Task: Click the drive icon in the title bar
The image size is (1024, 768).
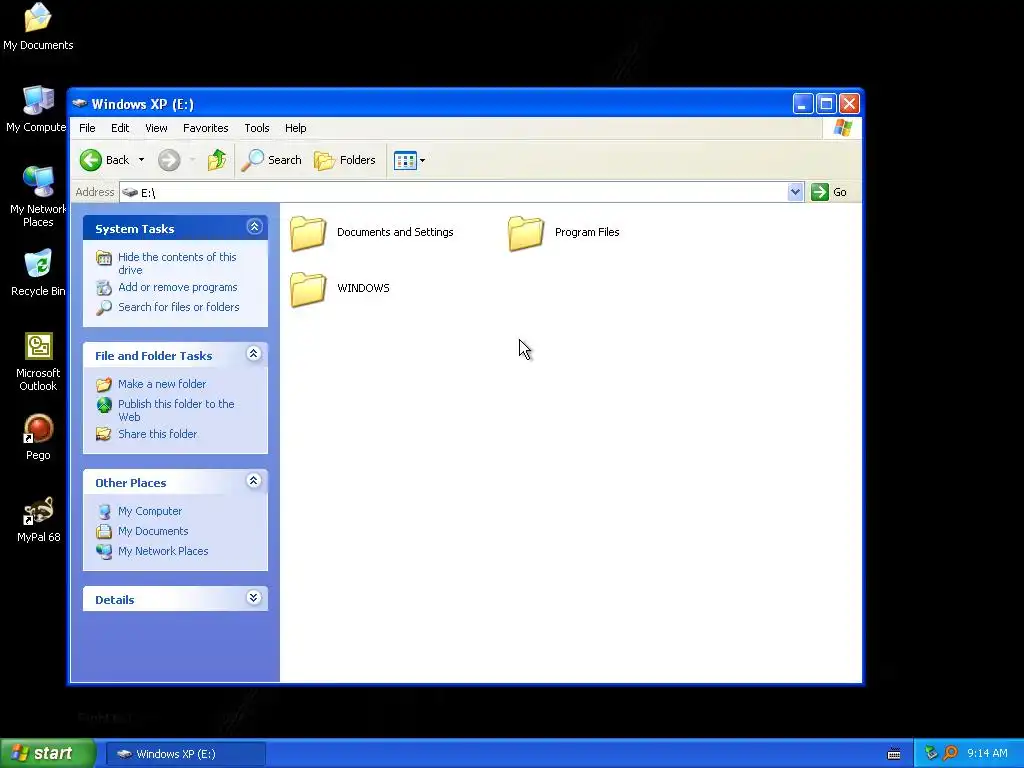Action: (80, 103)
